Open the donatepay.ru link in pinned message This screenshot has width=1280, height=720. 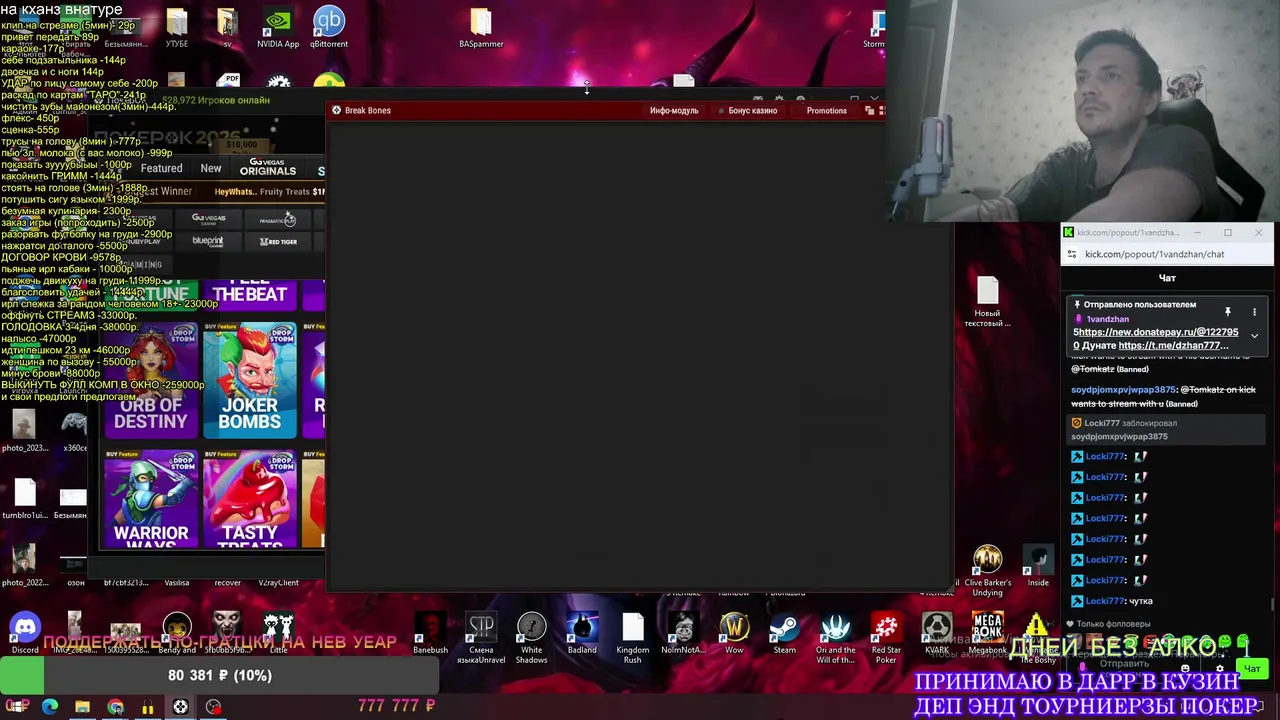point(1158,332)
